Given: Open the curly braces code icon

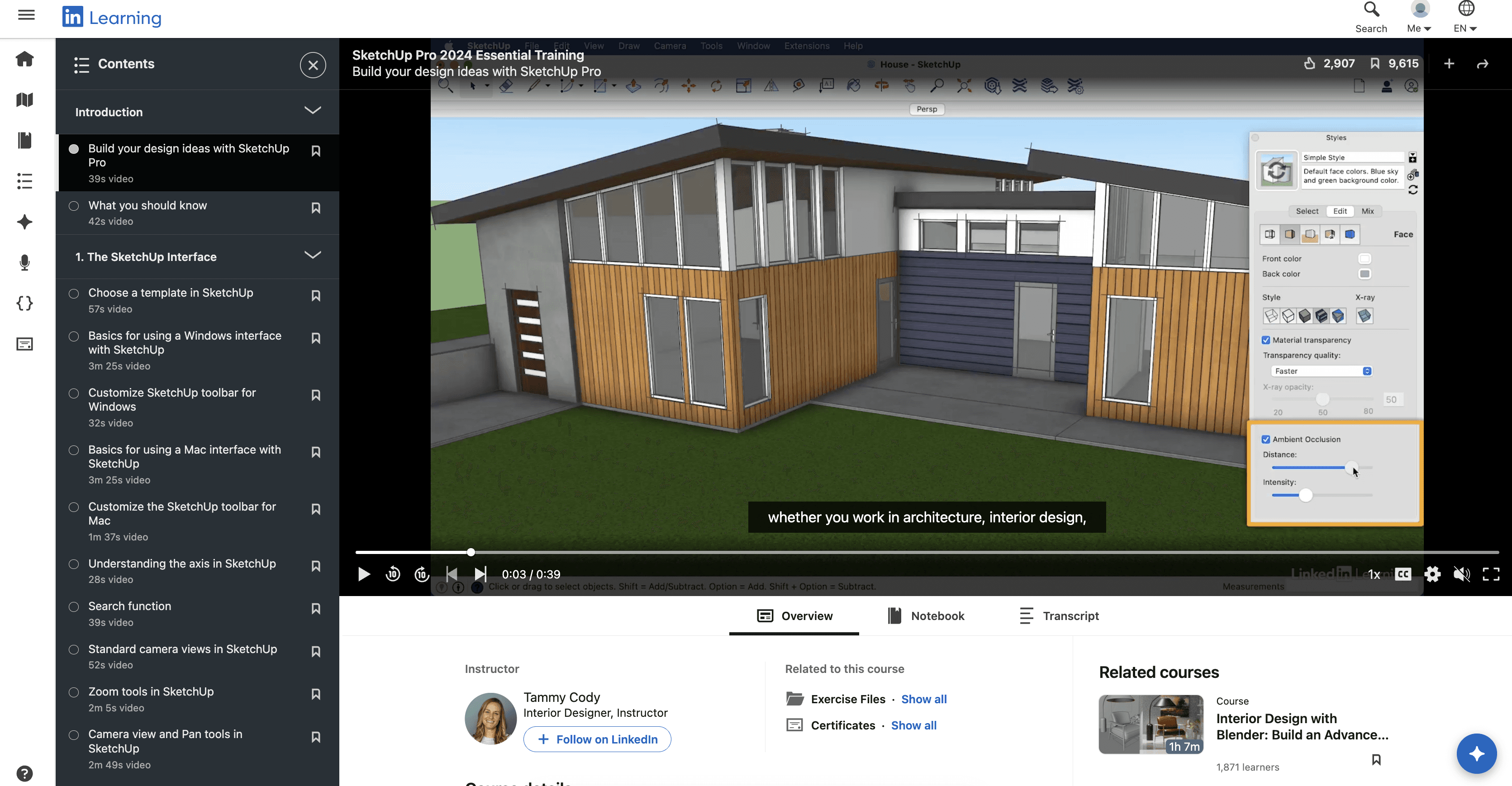Looking at the screenshot, I should pos(24,303).
